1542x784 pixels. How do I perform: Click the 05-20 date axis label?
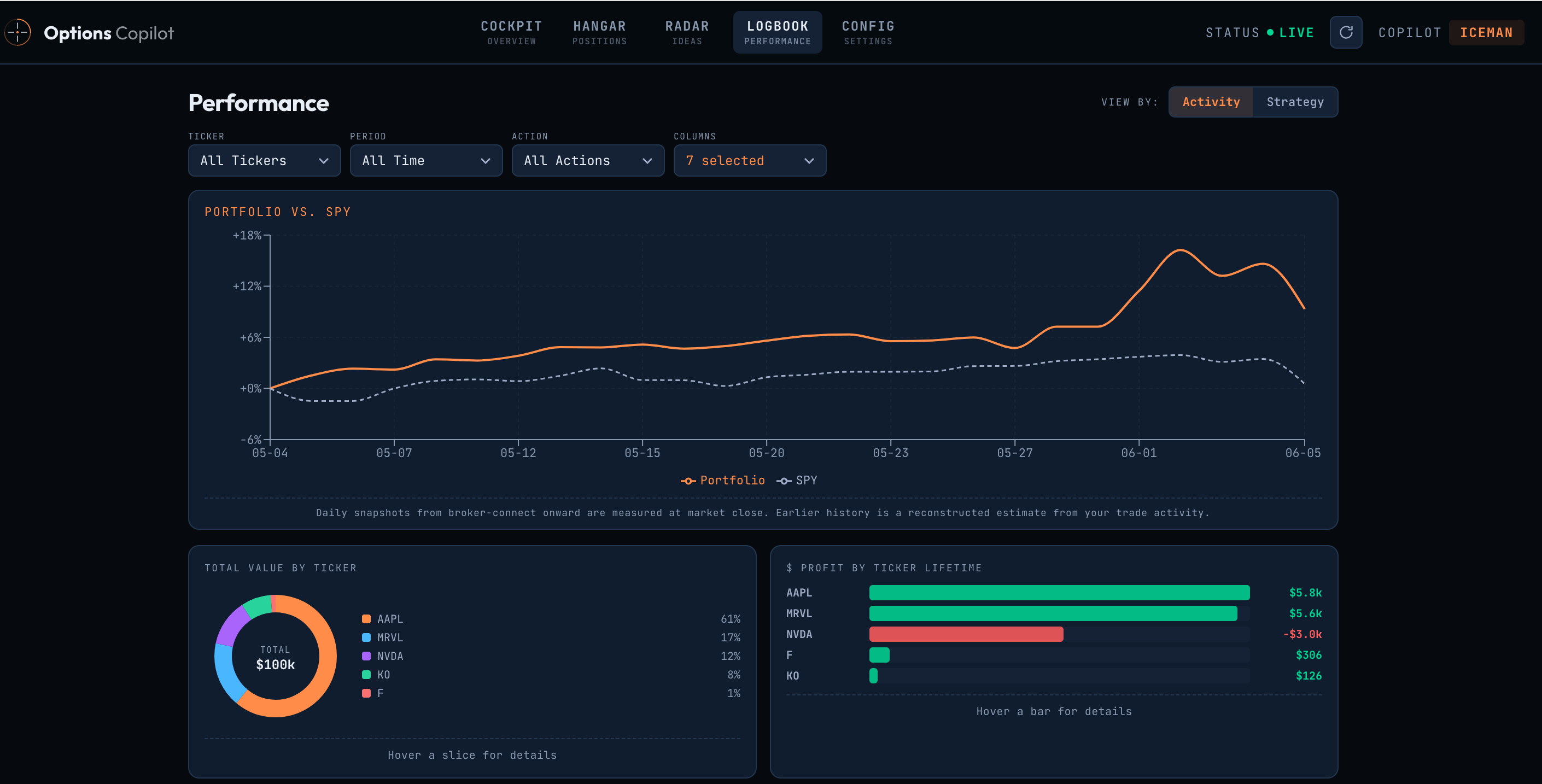pos(766,453)
